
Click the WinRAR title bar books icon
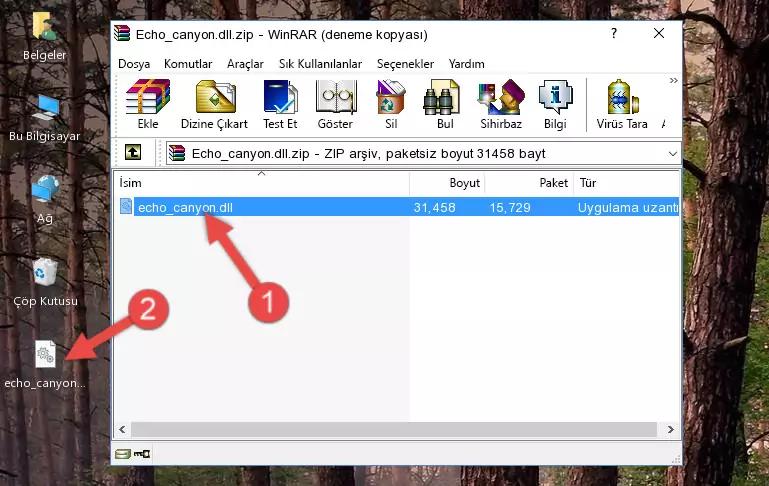tap(122, 34)
